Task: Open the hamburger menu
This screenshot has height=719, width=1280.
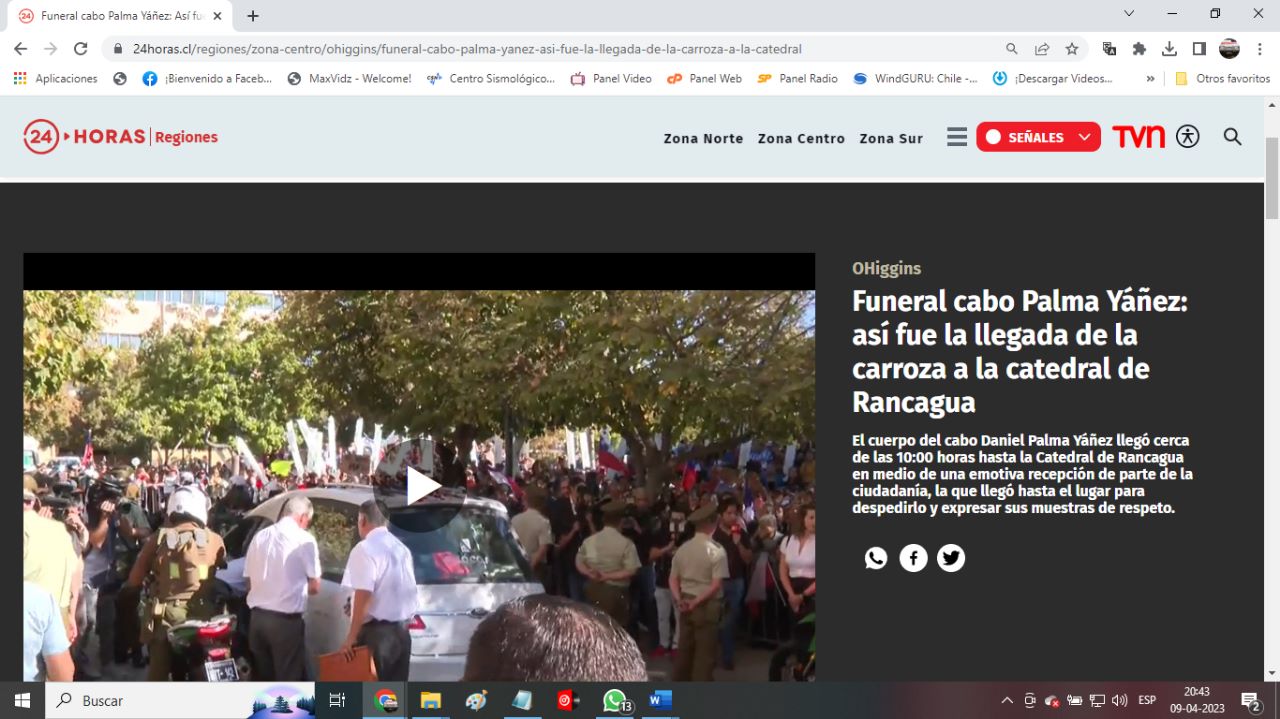Action: click(x=957, y=137)
